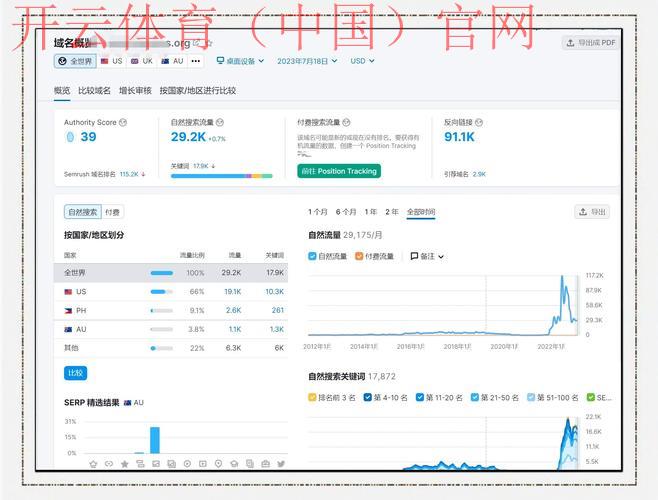The width and height of the screenshot is (658, 500).
Task: Open the 2.9K referring domains link
Action: 479,174
